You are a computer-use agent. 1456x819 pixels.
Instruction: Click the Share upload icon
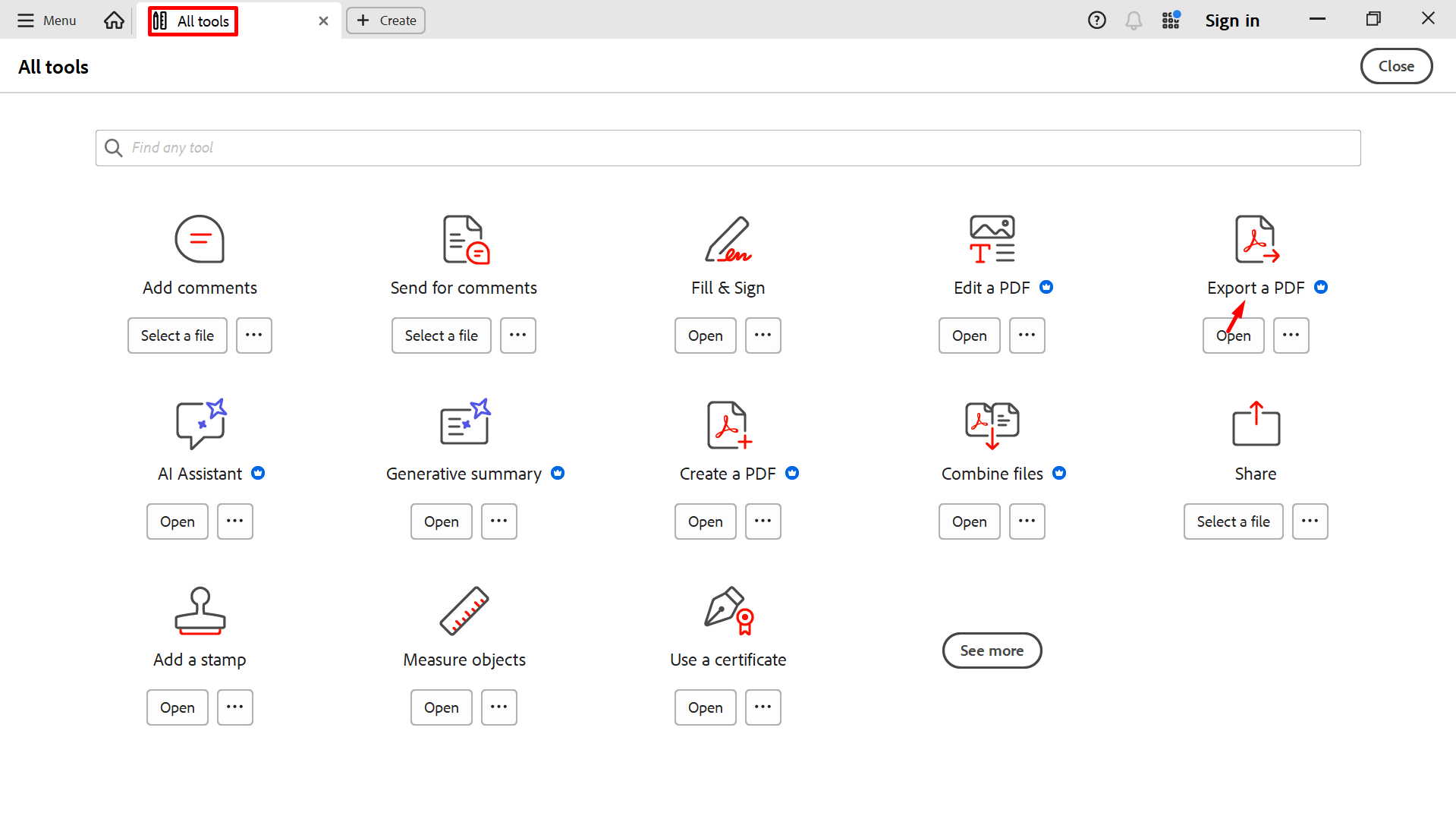(x=1256, y=424)
